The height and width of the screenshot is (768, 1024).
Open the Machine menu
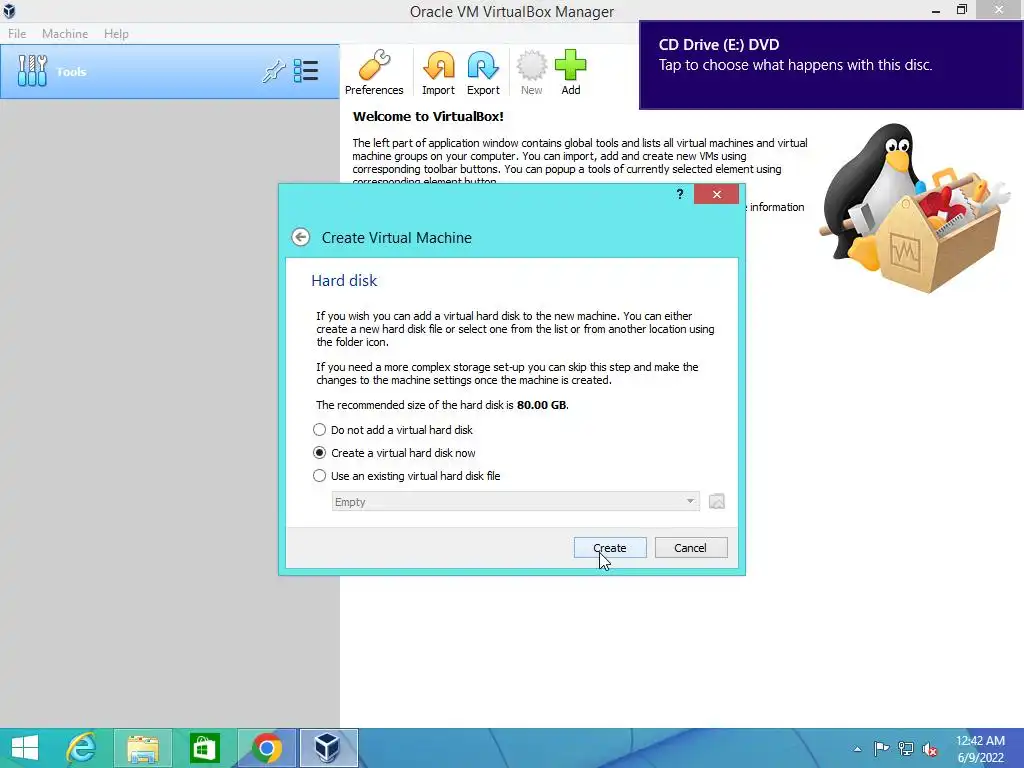(x=65, y=33)
